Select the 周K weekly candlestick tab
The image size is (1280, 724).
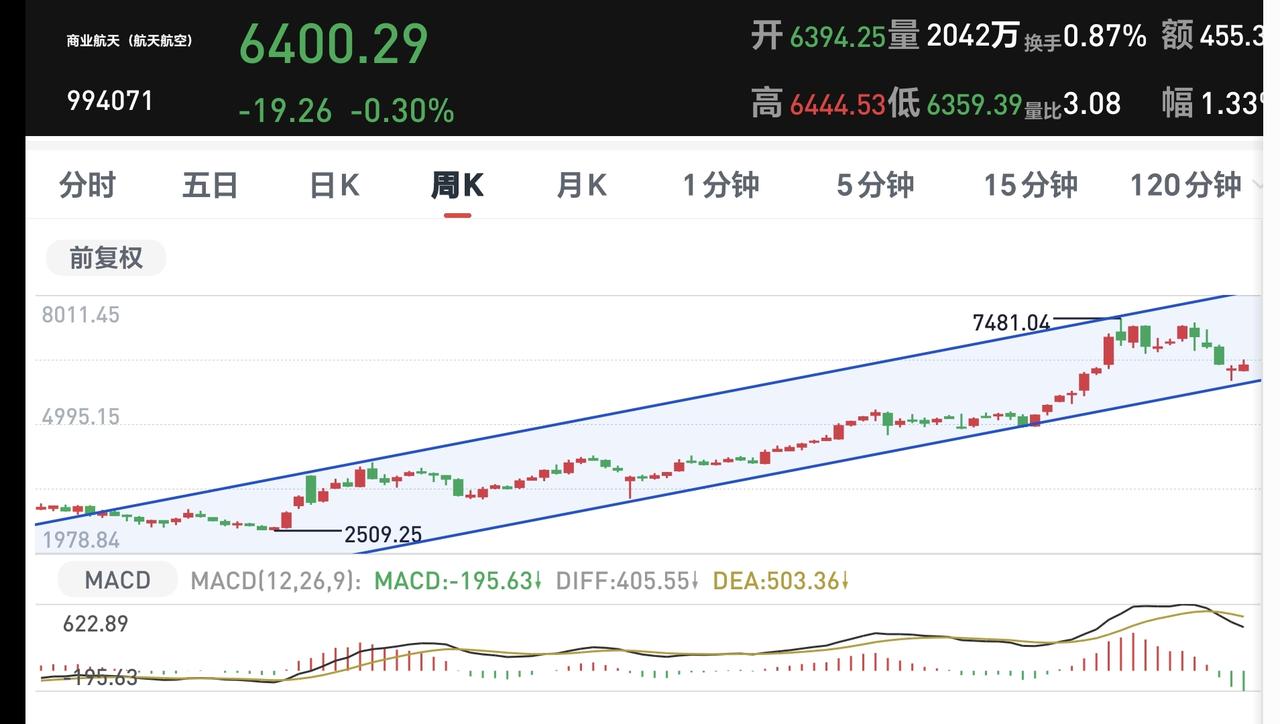coord(457,185)
